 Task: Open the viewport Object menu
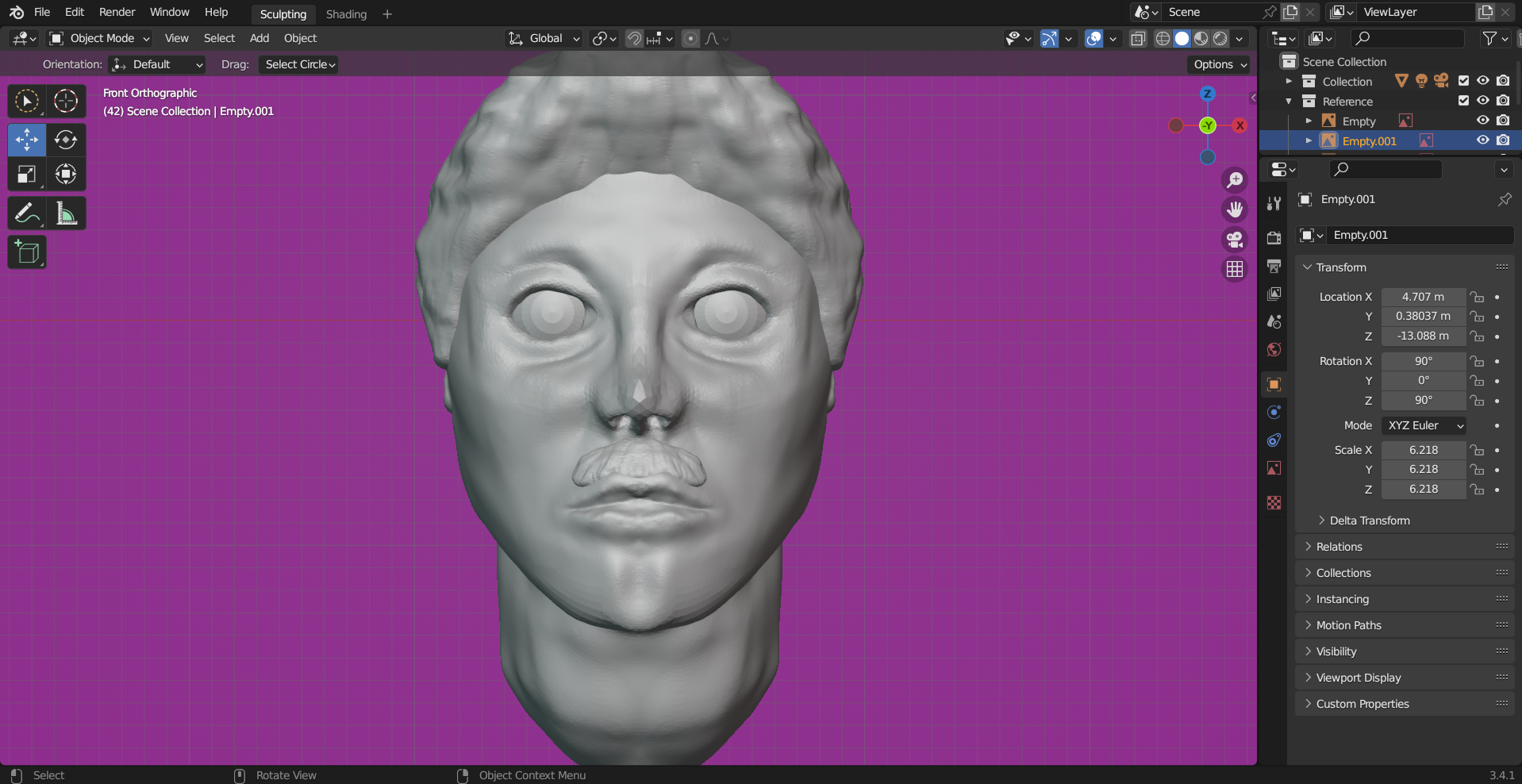300,38
